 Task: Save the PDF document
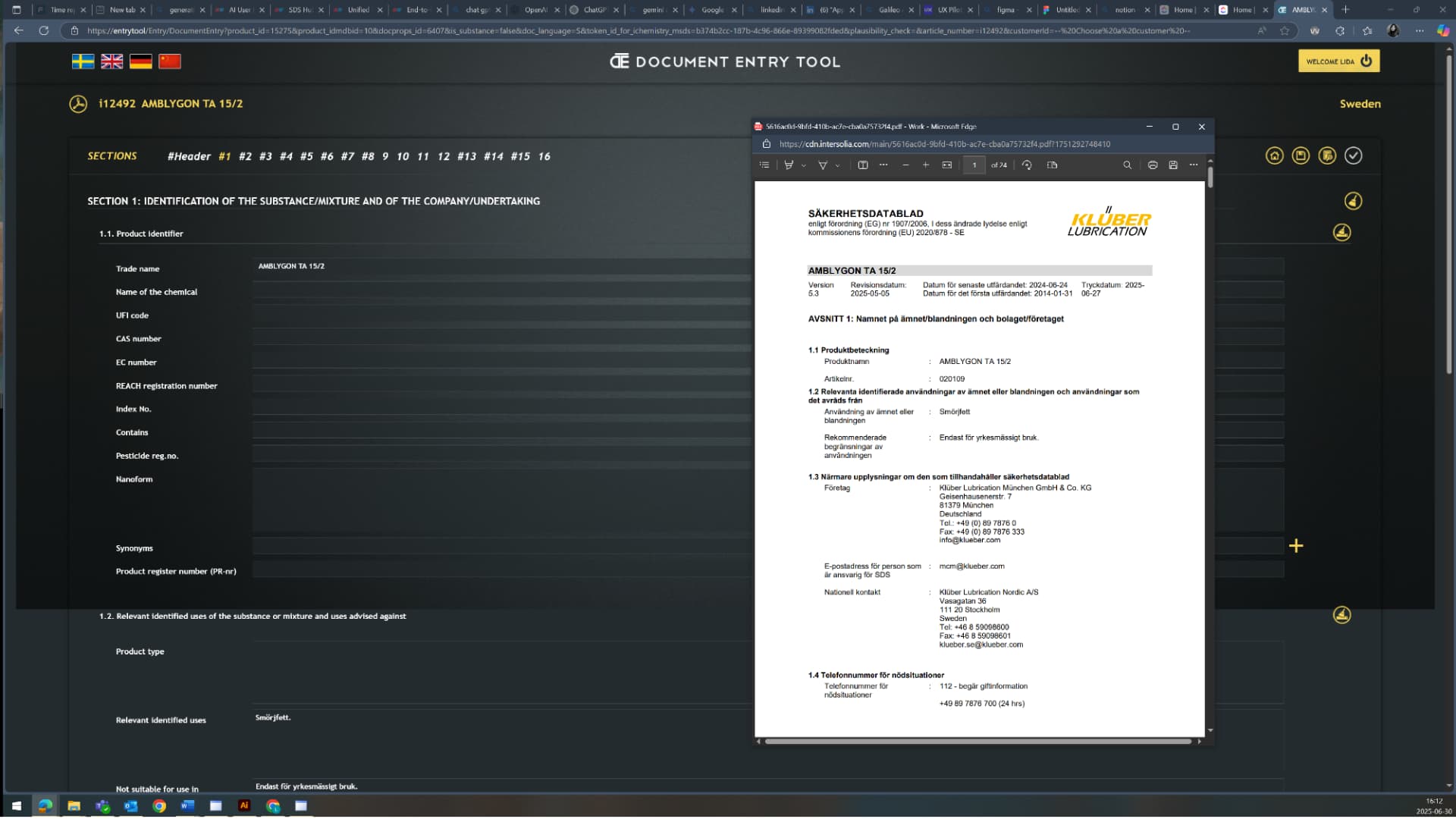[x=1173, y=165]
